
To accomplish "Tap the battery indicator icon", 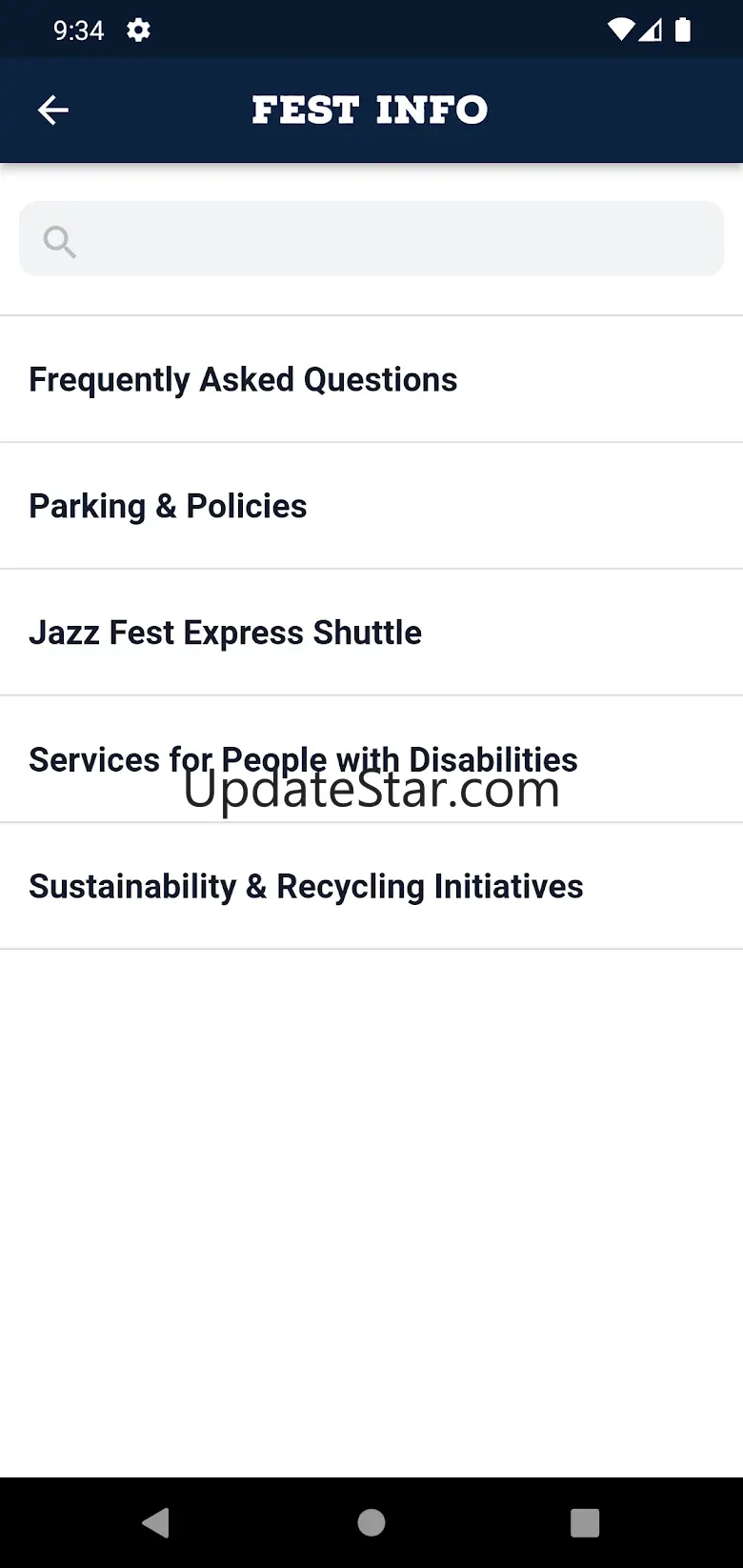I will (683, 30).
